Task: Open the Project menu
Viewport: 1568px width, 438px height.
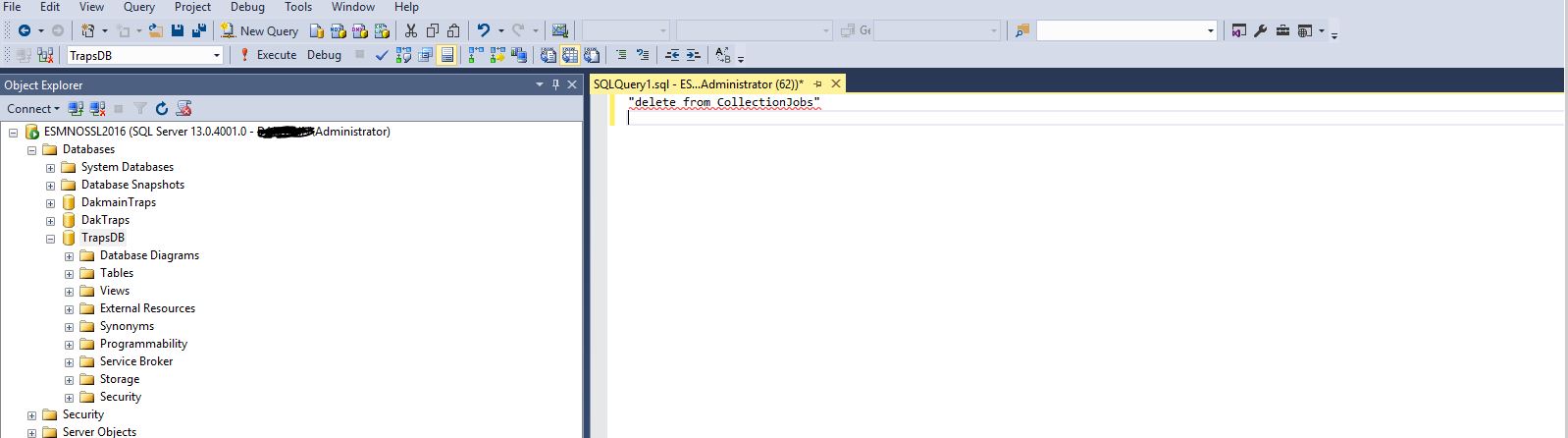Action: 192,7
